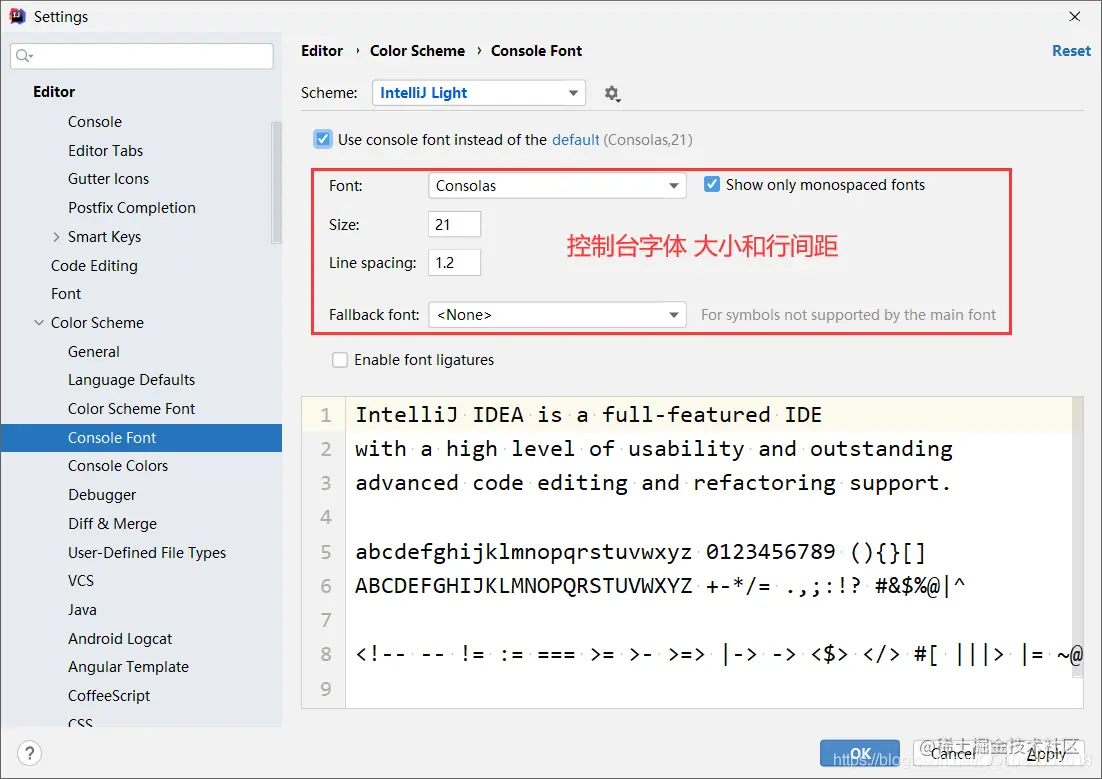Click the Line spacing input field
This screenshot has width=1102, height=779.
click(454, 262)
